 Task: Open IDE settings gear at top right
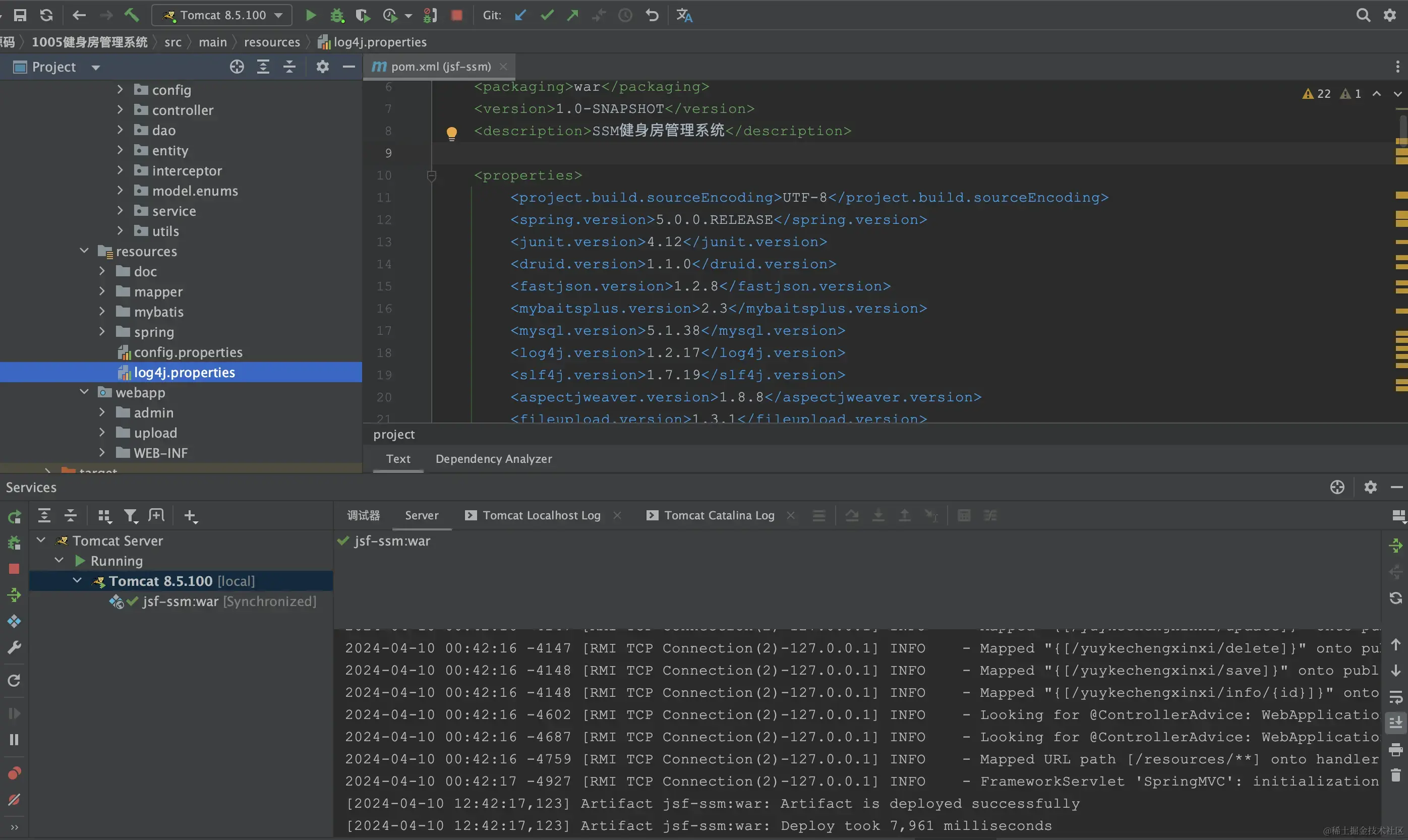1390,15
